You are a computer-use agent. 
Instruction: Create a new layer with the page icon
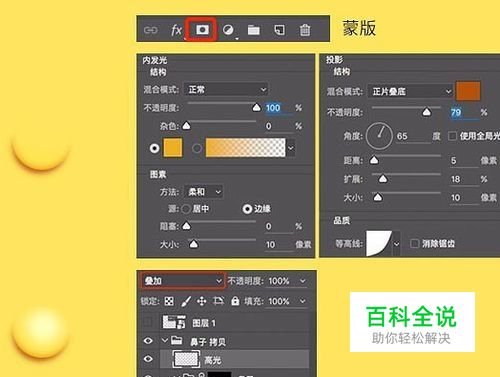pos(279,30)
